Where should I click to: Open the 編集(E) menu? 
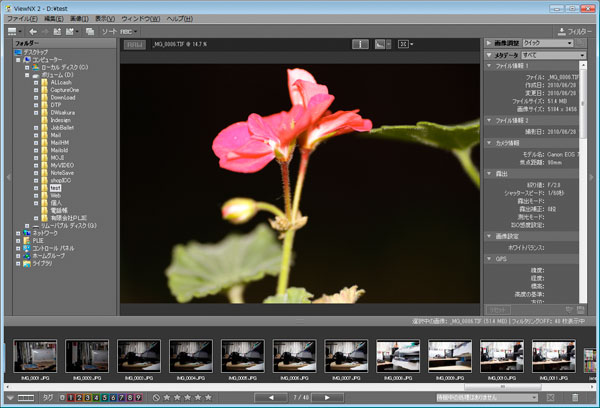[x=54, y=19]
